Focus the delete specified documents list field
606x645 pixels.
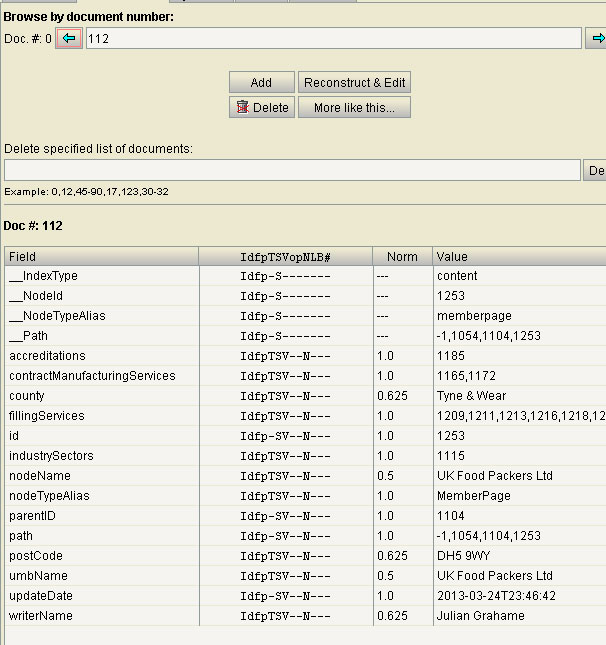[292, 170]
